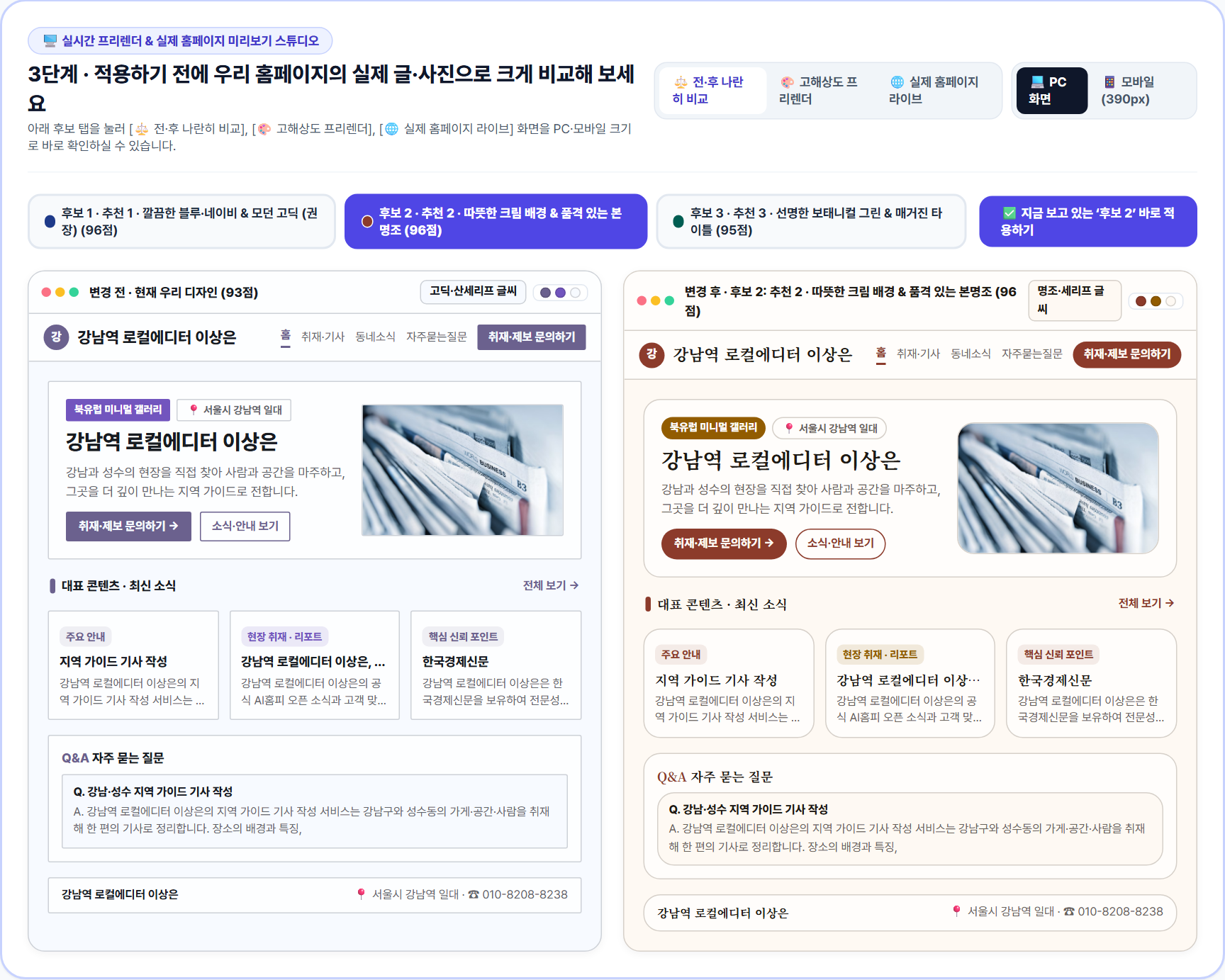Click '전체 보기 →' link in after preview
This screenshot has width=1225, height=980.
click(x=1146, y=603)
